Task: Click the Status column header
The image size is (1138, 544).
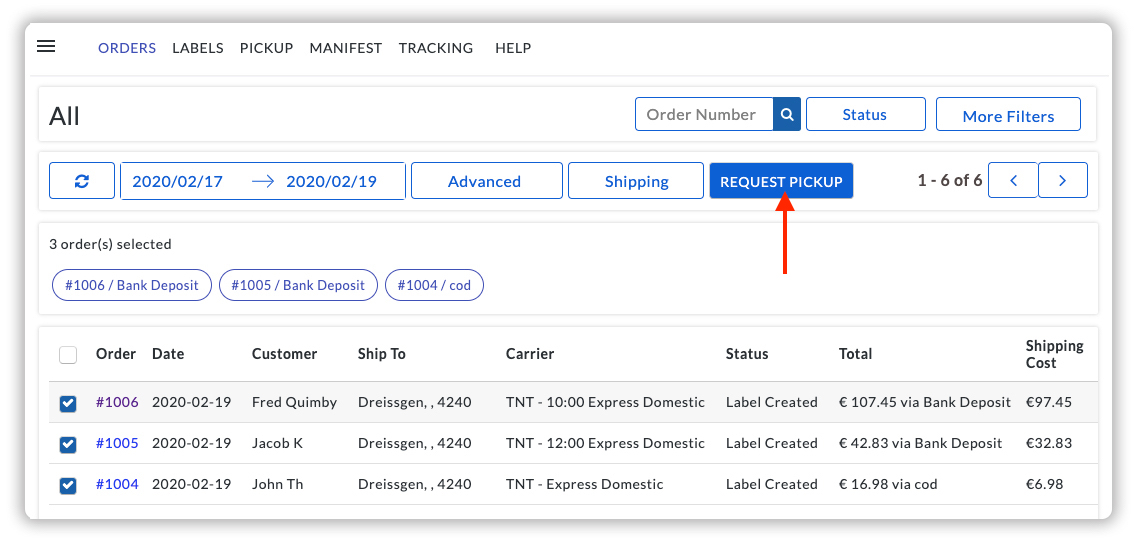Action: [x=747, y=354]
